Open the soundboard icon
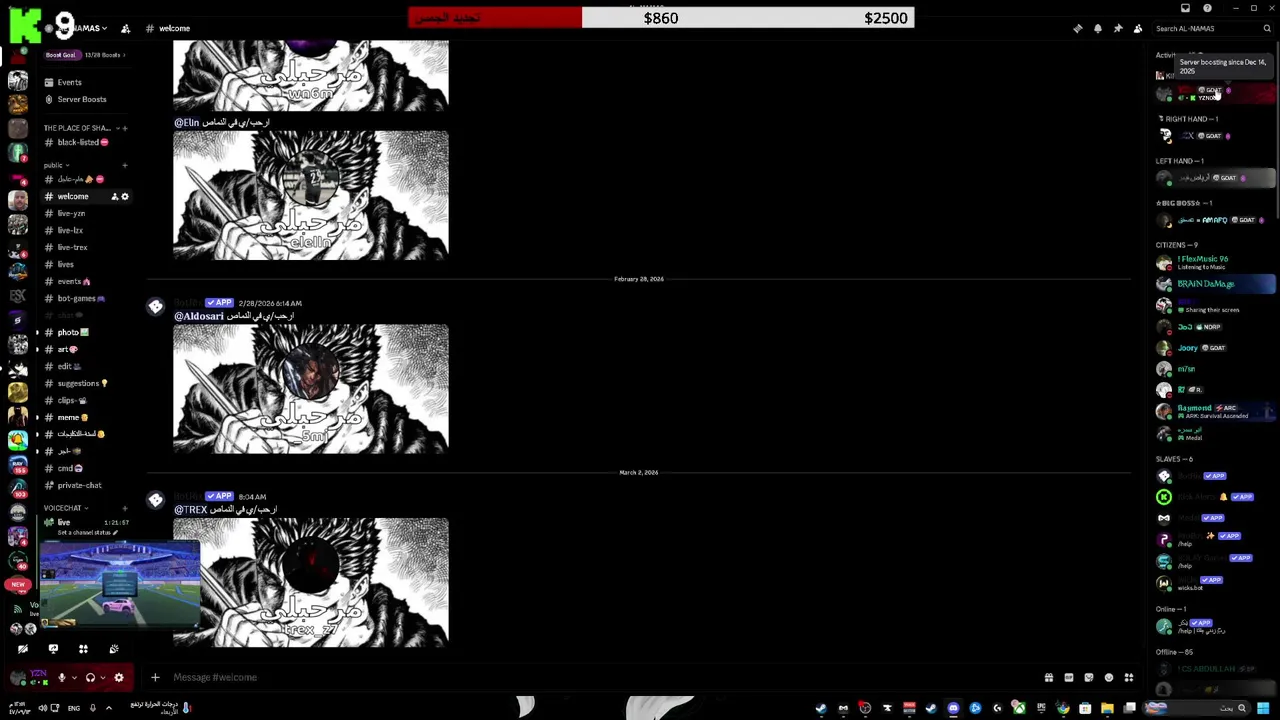1280x720 pixels. tap(114, 649)
